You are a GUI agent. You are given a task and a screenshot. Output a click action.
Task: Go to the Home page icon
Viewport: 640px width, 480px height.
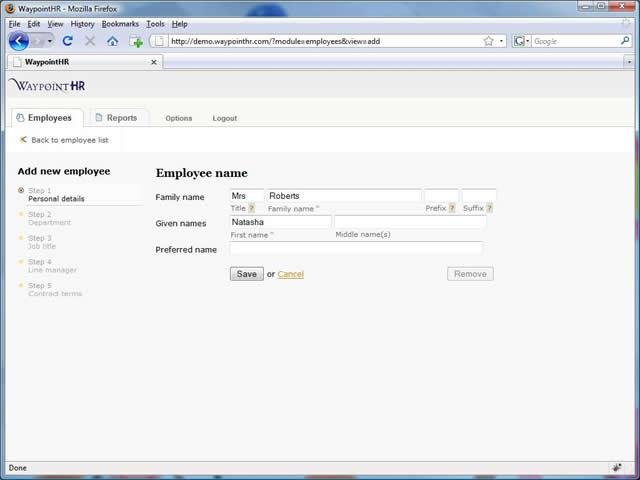point(113,41)
